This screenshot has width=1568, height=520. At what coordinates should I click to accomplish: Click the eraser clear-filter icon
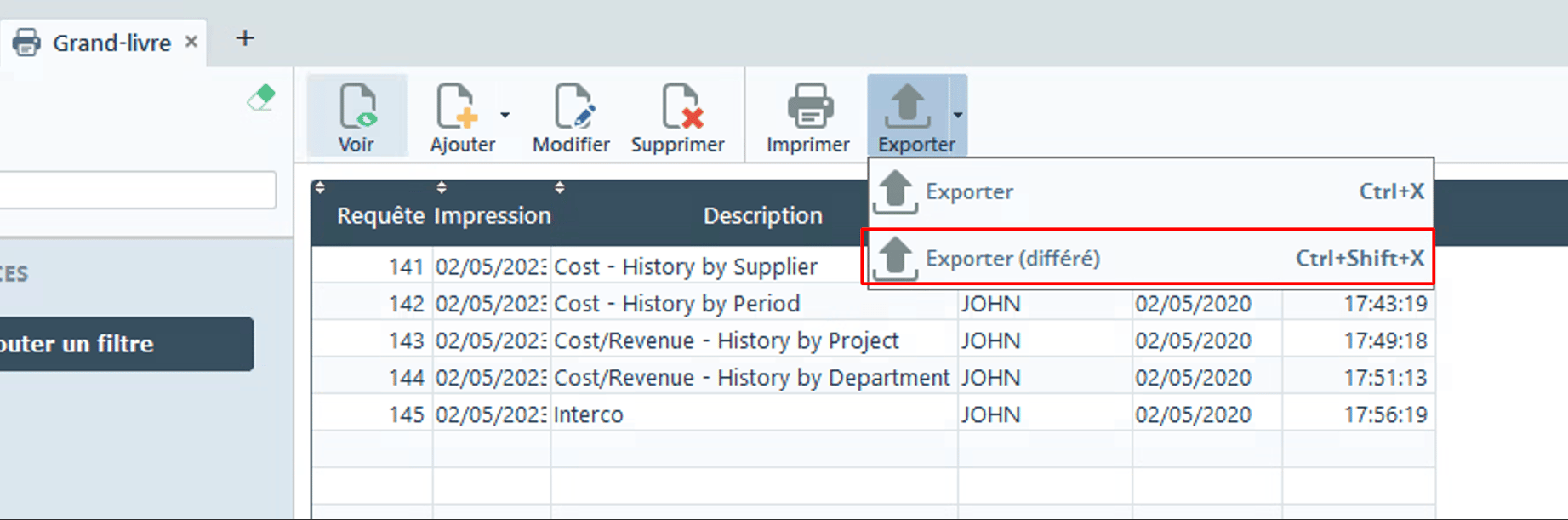click(261, 98)
